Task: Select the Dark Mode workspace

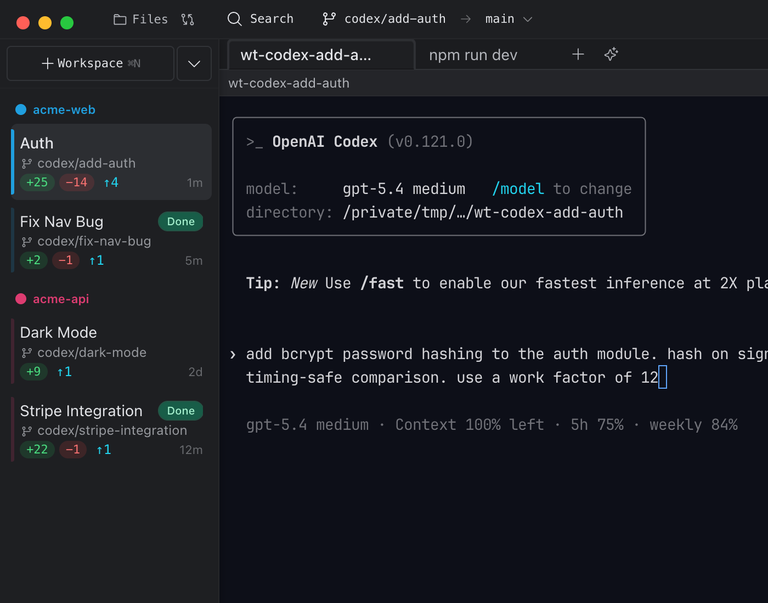Action: coord(111,352)
